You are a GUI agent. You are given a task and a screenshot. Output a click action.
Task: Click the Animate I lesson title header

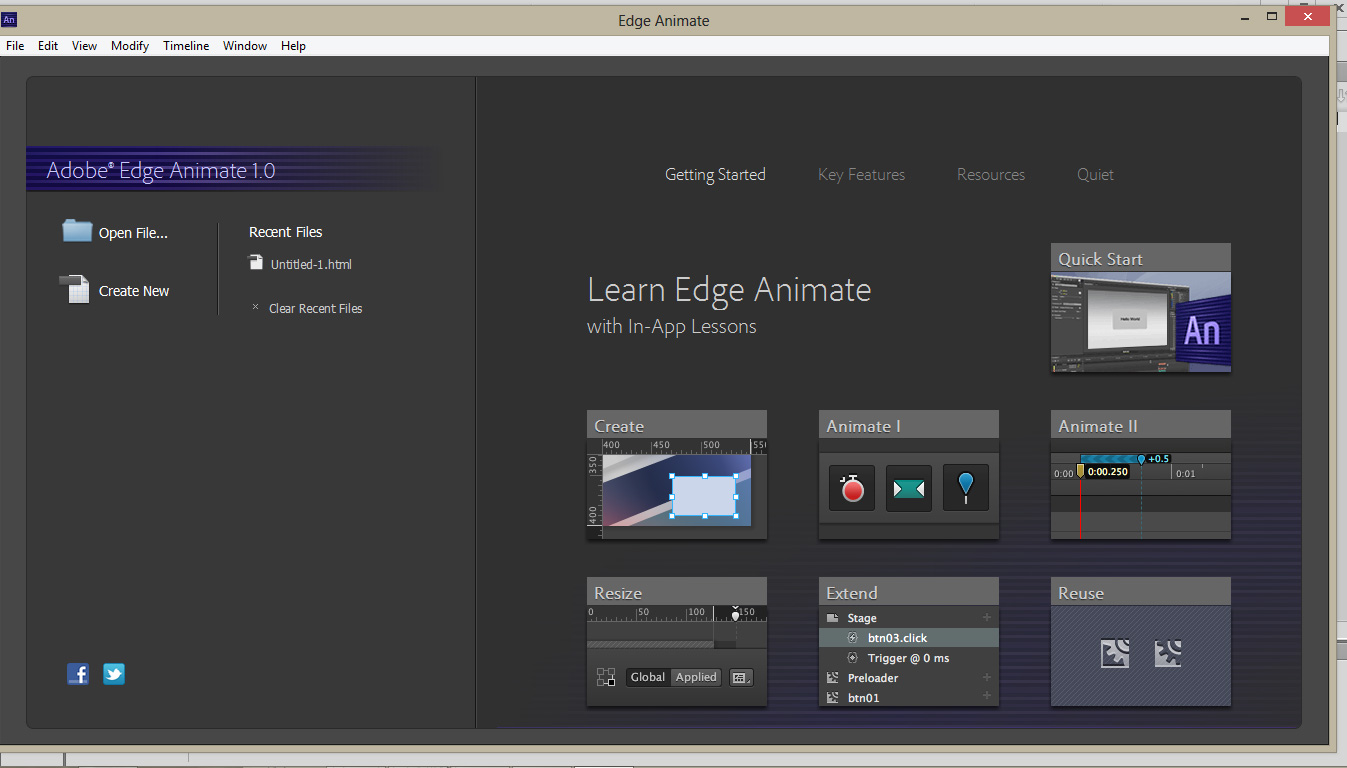tap(909, 426)
